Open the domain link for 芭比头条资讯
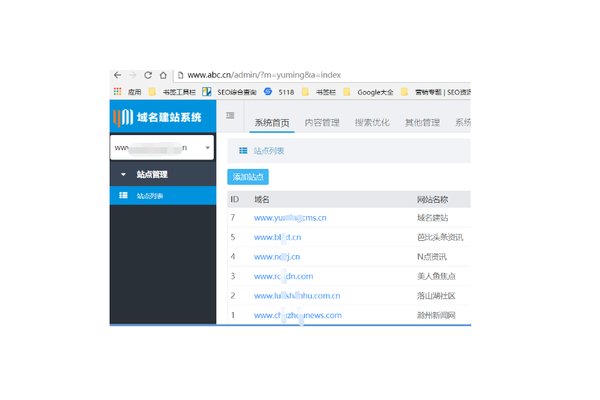Screen dimensions: 600x400 (x=277, y=237)
